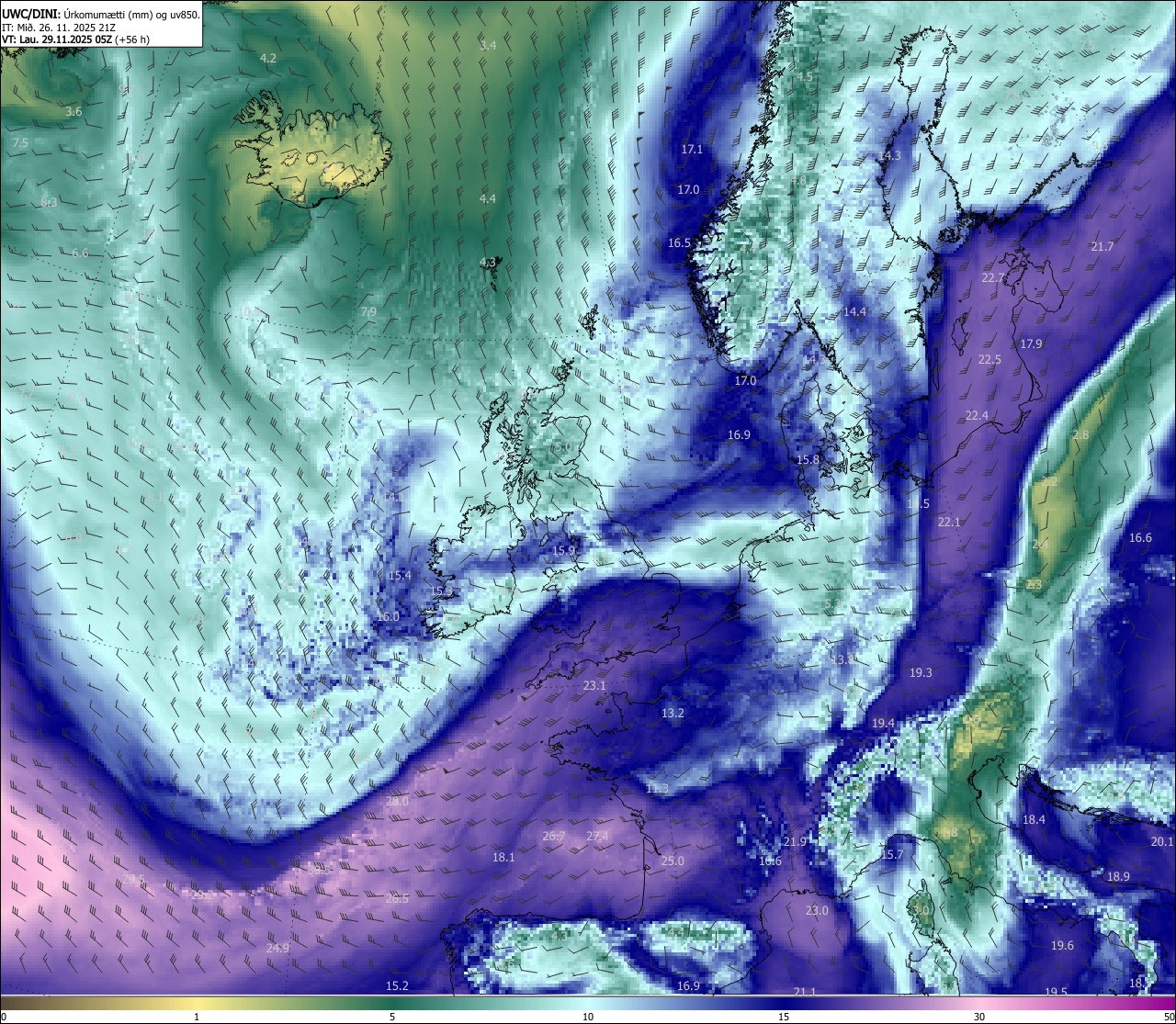Click the '11.3' value label

tap(657, 788)
